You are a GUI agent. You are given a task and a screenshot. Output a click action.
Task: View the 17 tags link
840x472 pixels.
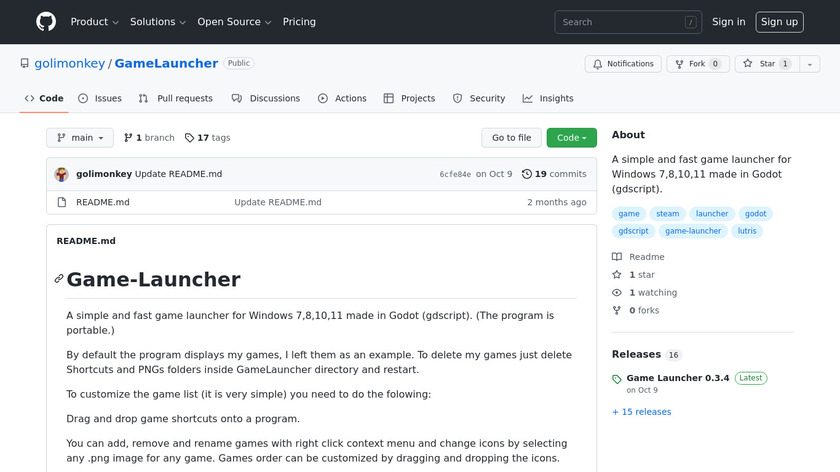(207, 138)
